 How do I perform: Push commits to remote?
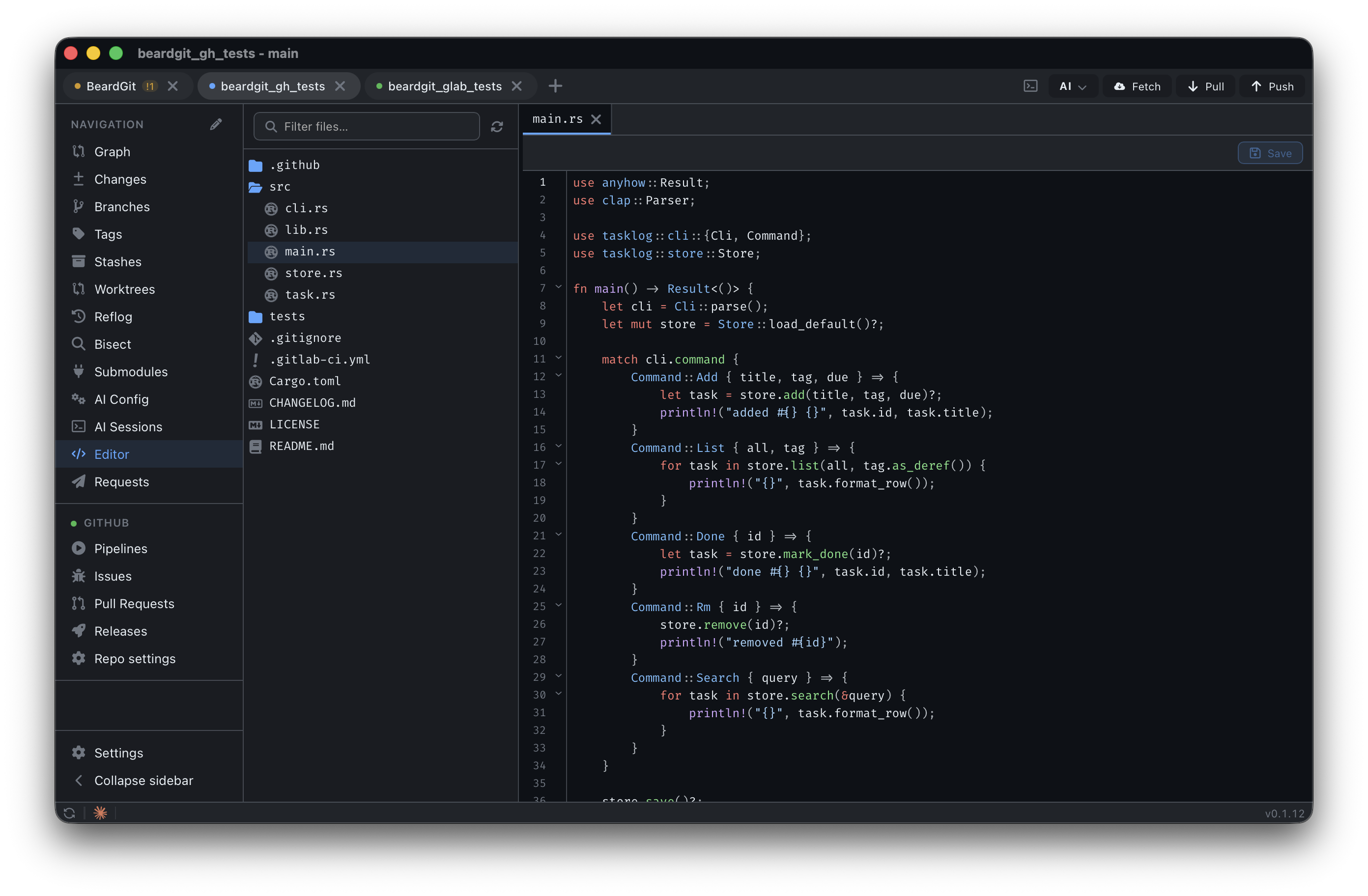coord(1272,86)
